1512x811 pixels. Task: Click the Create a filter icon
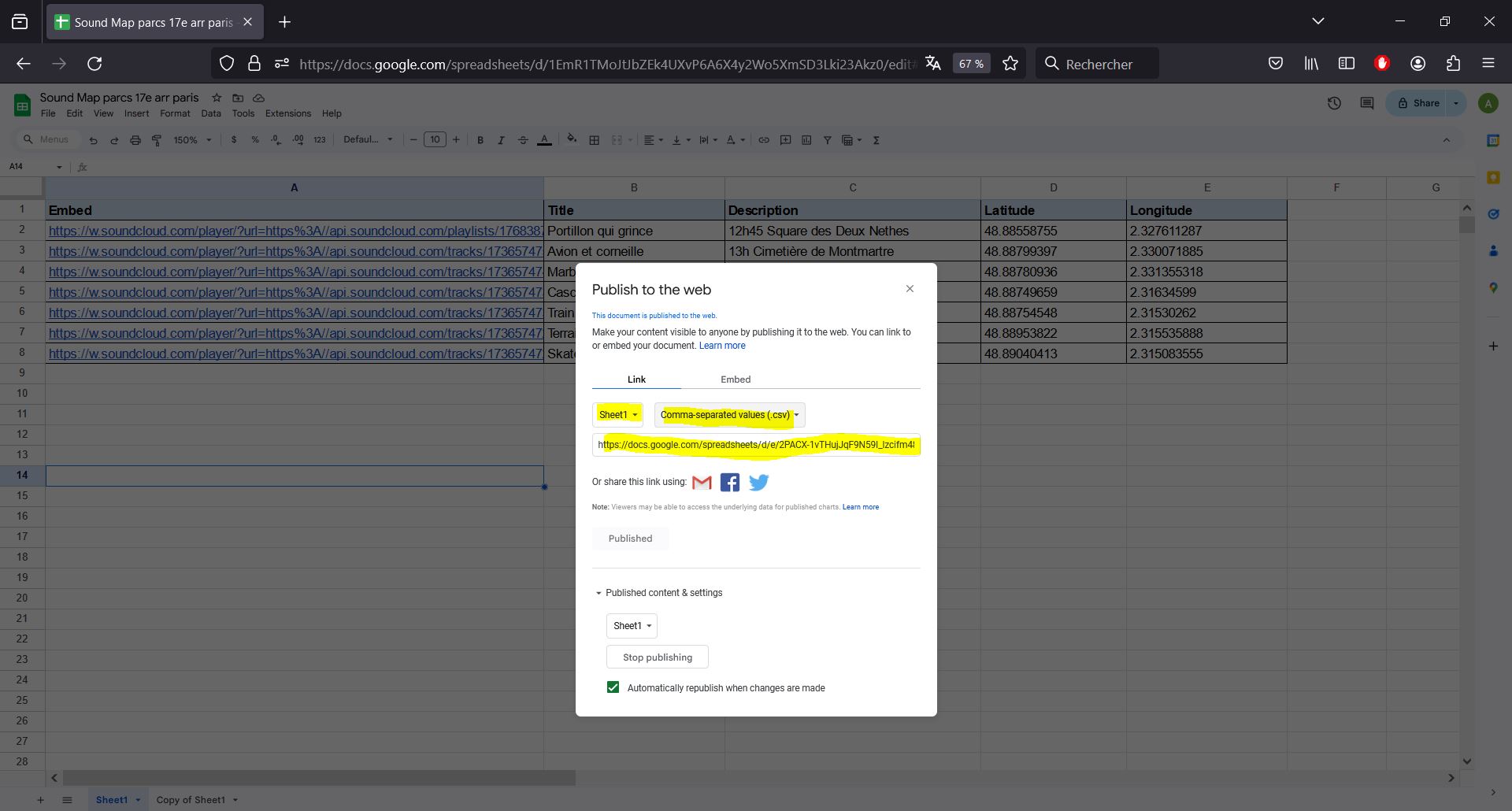tap(828, 140)
